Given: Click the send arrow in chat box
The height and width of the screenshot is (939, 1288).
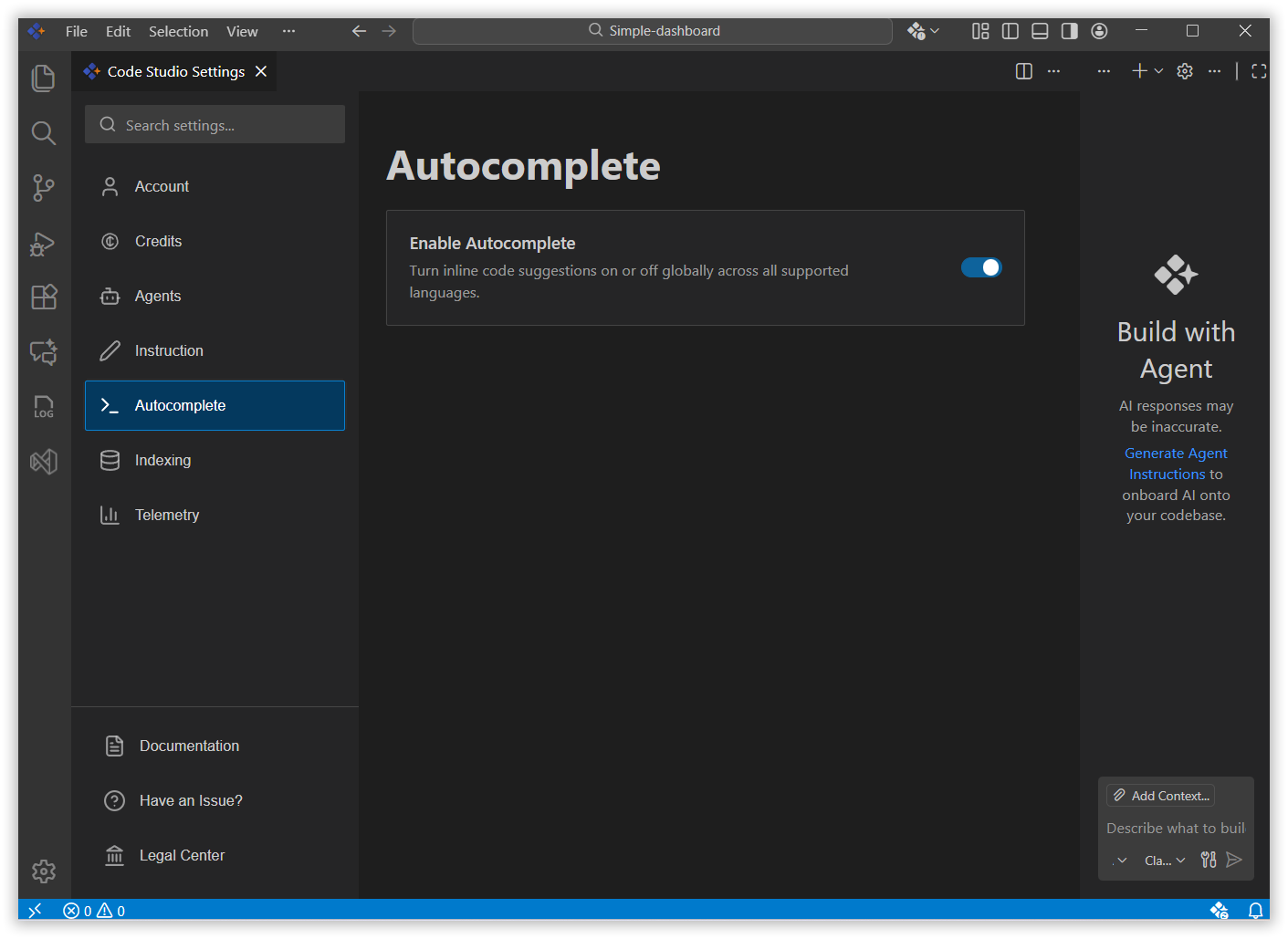Looking at the screenshot, I should pyautogui.click(x=1234, y=860).
